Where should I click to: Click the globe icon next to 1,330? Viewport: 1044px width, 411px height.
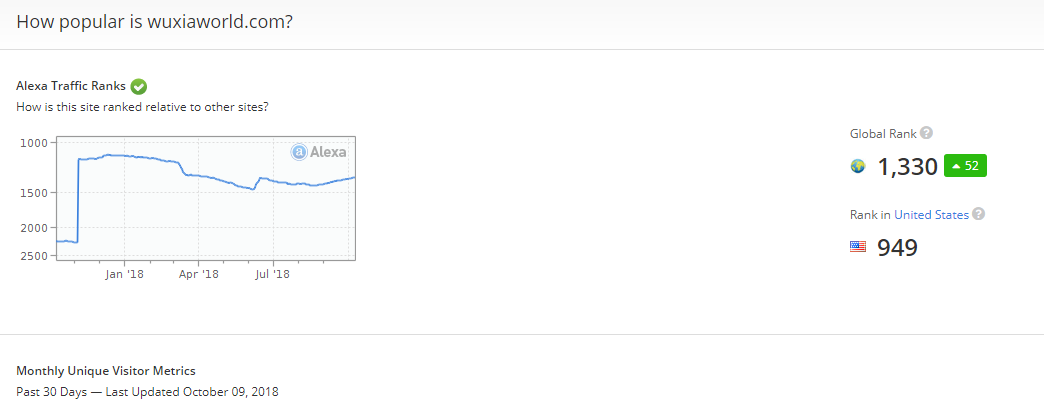click(857, 166)
